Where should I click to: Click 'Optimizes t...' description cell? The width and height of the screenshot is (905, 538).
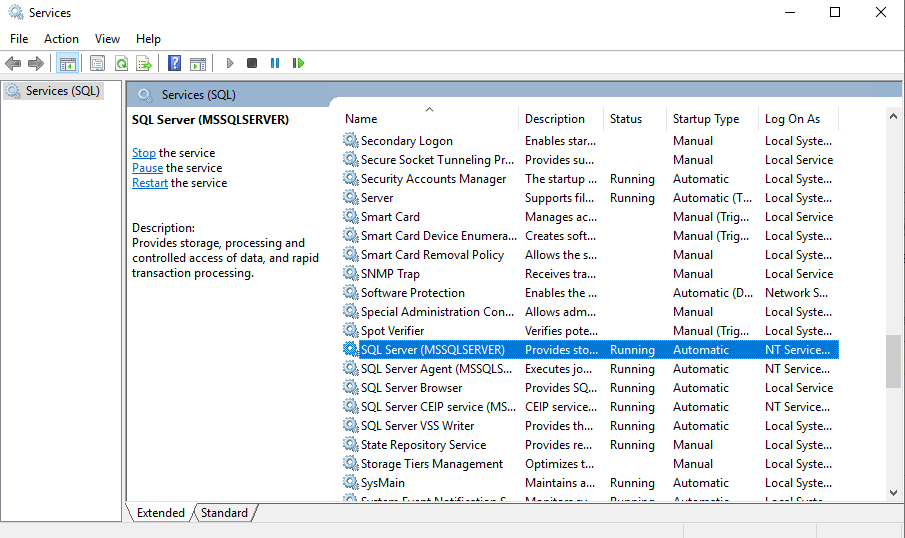559,464
